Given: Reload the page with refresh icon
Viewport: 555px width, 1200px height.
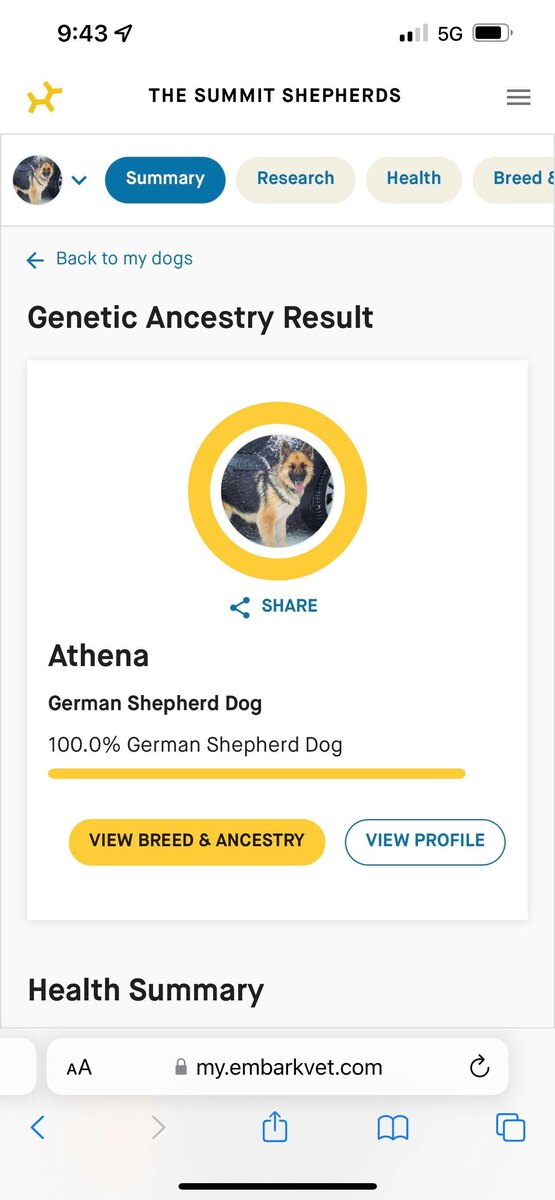Looking at the screenshot, I should [479, 1066].
